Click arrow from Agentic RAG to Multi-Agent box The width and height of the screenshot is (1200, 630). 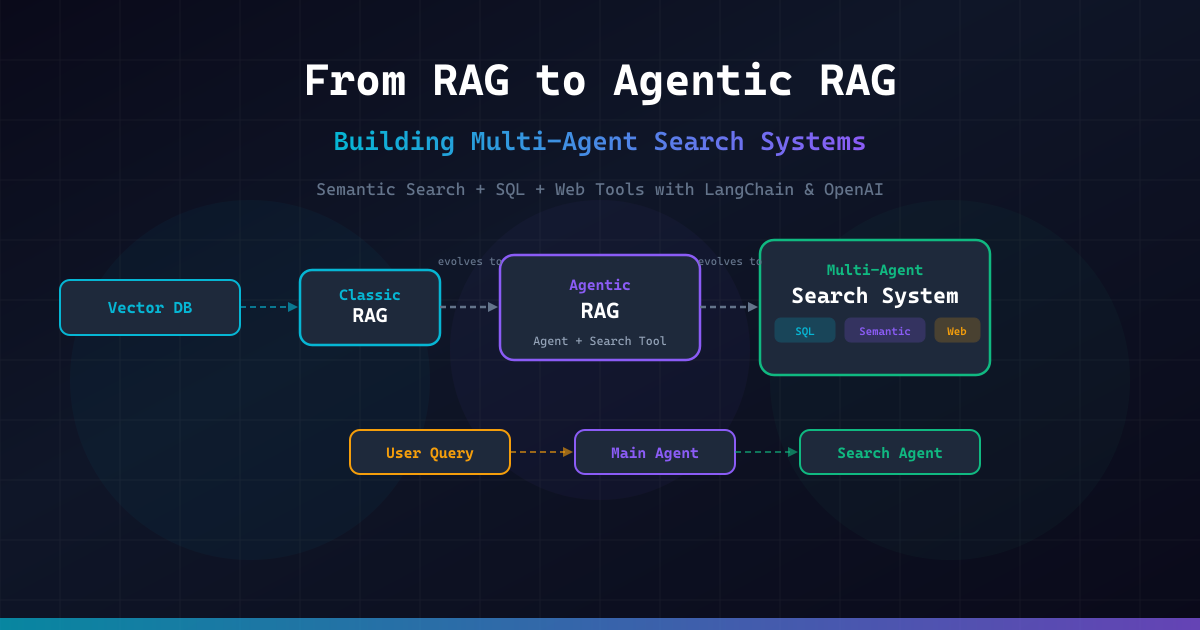coord(729,307)
